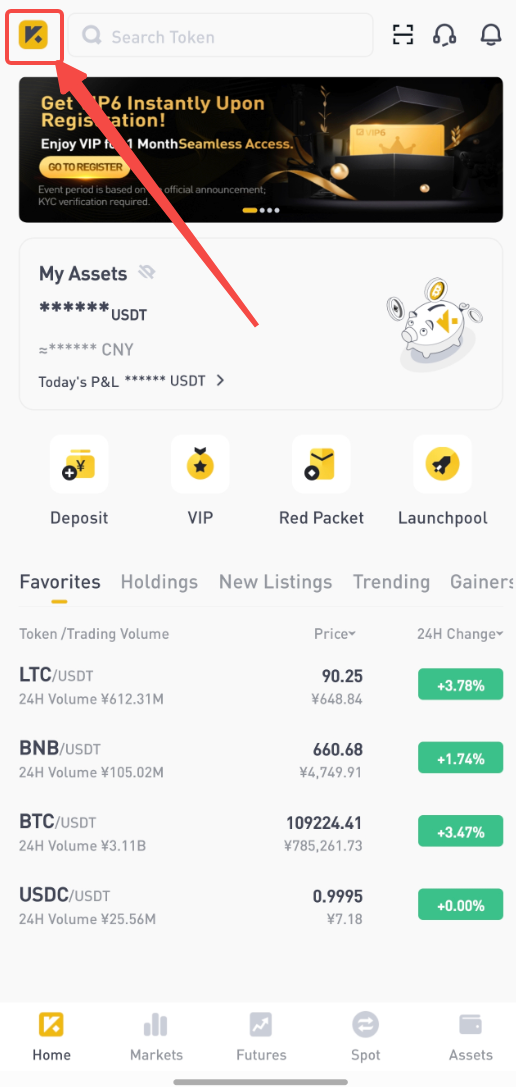516x1087 pixels.
Task: Open the QR scan icon
Action: point(403,35)
